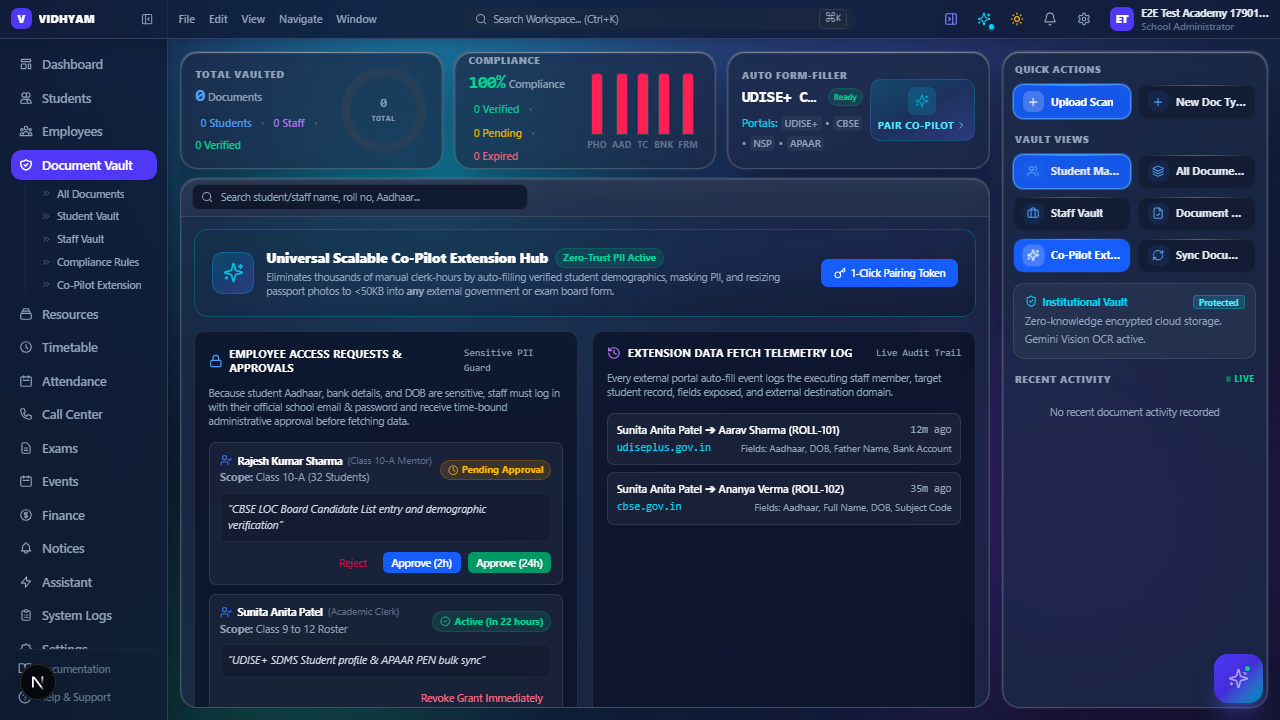Launch the Assistant page
This screenshot has height=720, width=1280.
click(84, 582)
